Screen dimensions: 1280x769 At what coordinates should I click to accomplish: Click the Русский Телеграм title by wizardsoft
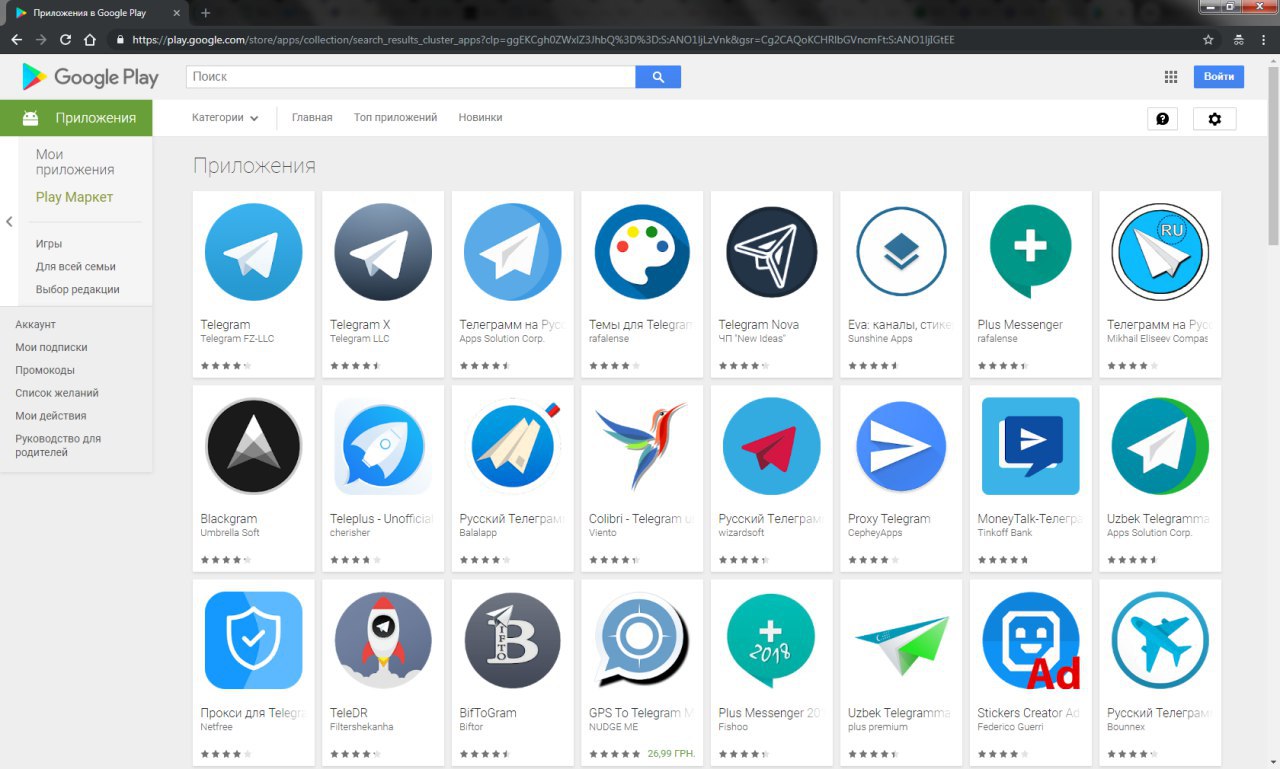pos(771,519)
